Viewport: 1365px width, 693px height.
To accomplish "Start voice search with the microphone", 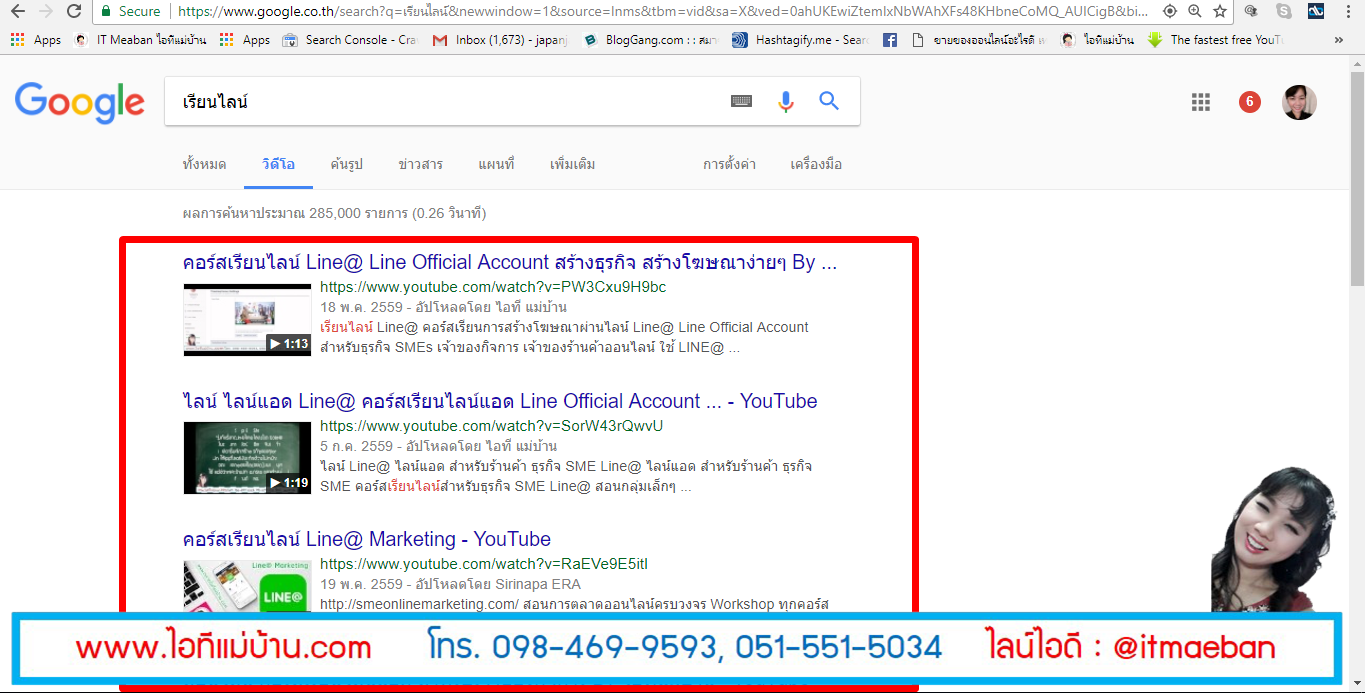I will (x=786, y=101).
